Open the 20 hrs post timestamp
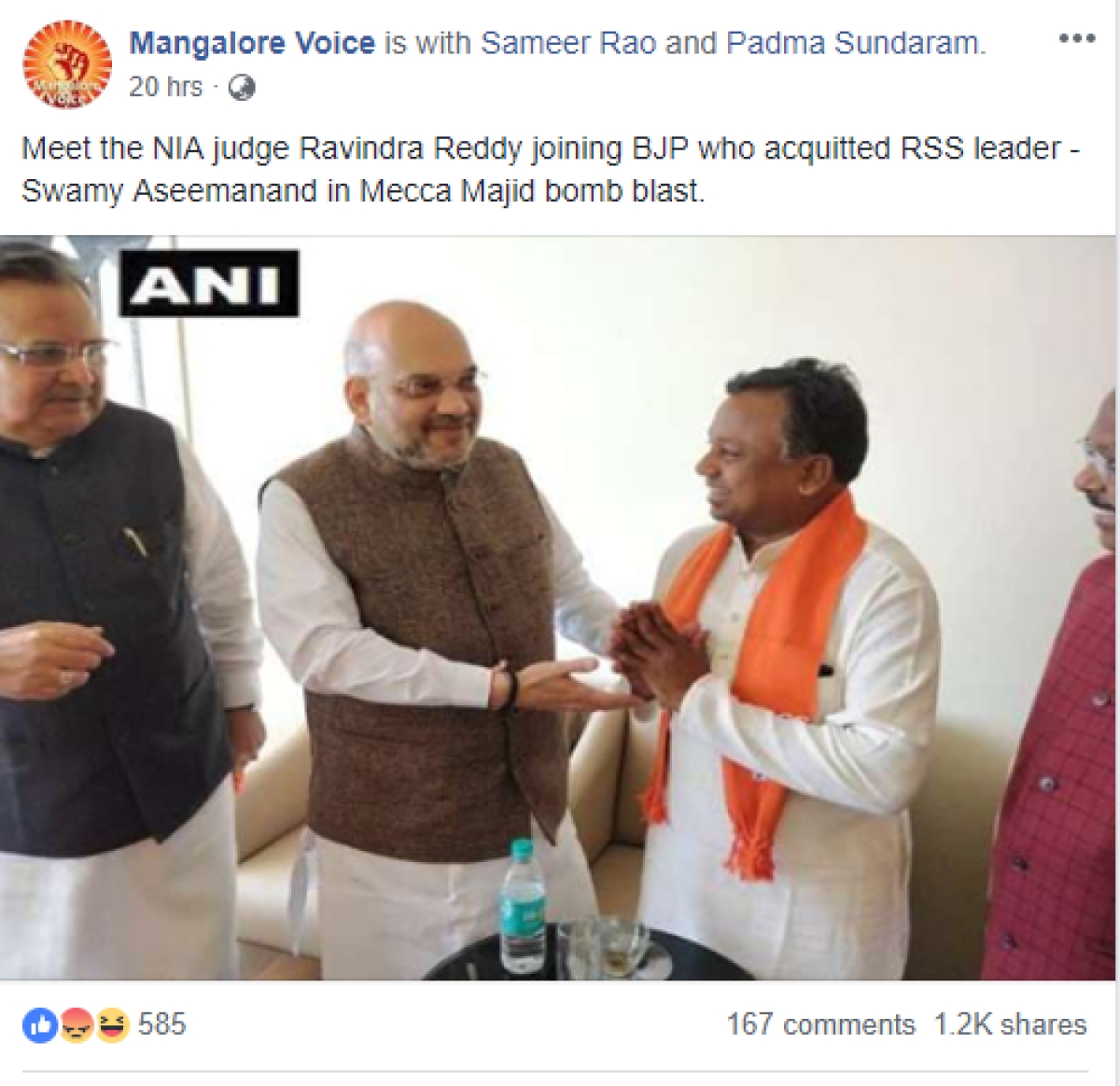Viewport: 1120px width, 1086px height. pyautogui.click(x=165, y=87)
